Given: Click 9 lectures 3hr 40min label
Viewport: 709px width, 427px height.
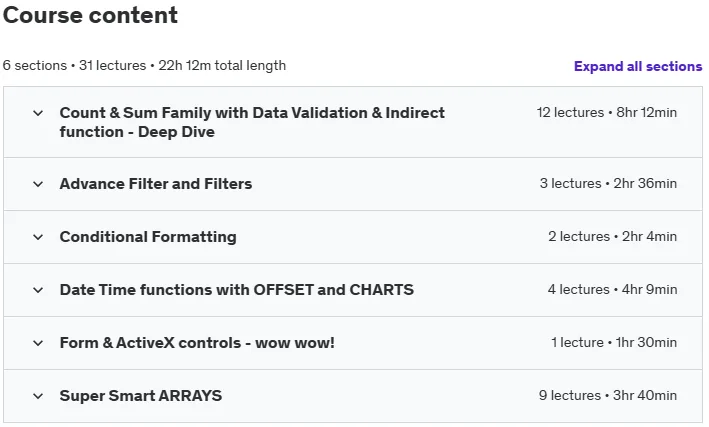Looking at the screenshot, I should coord(608,395).
